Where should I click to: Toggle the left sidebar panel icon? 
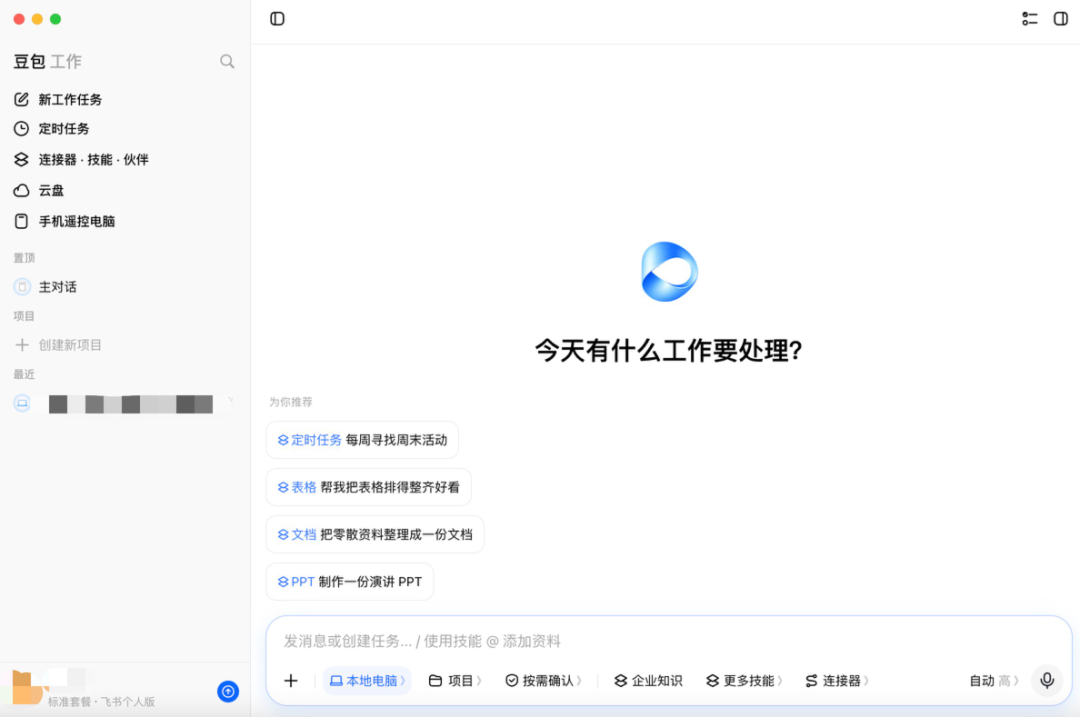click(x=277, y=19)
